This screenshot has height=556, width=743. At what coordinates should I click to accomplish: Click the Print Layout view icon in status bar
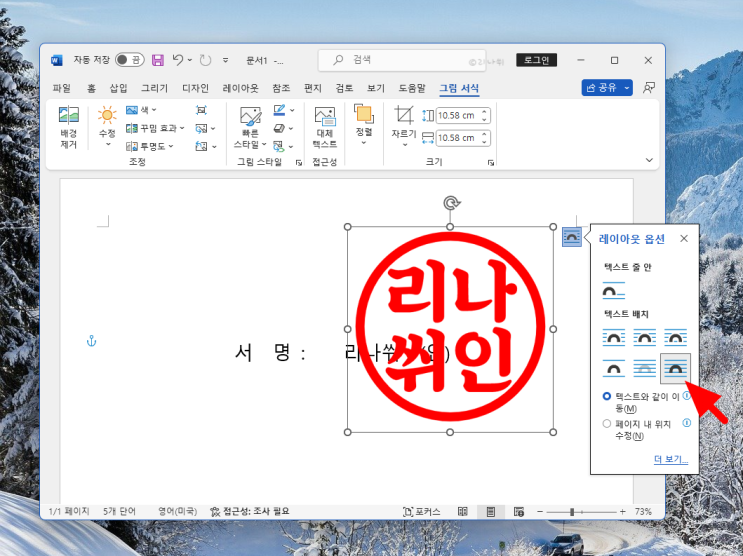point(490,511)
